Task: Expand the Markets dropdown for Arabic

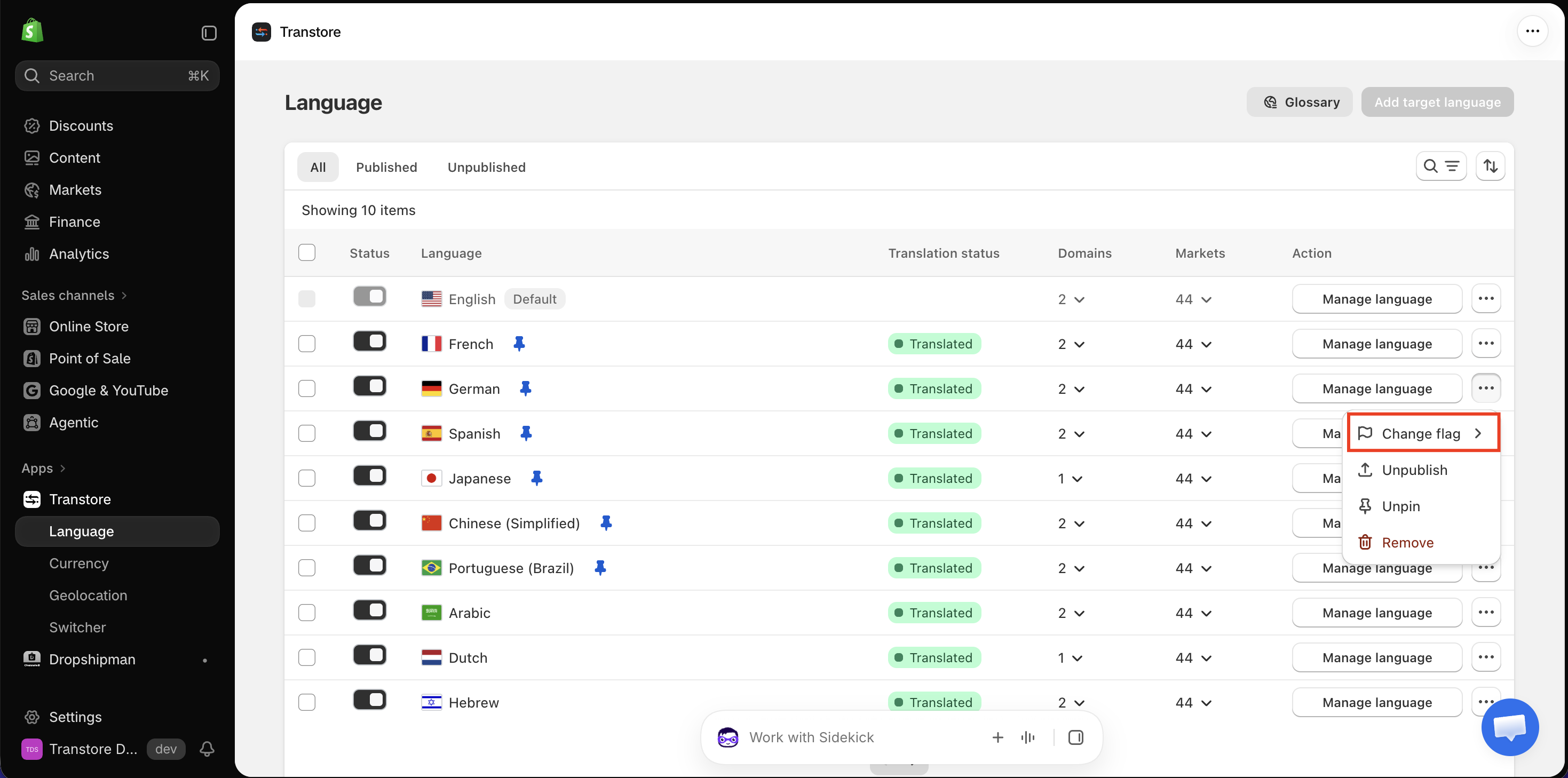Action: click(1193, 613)
